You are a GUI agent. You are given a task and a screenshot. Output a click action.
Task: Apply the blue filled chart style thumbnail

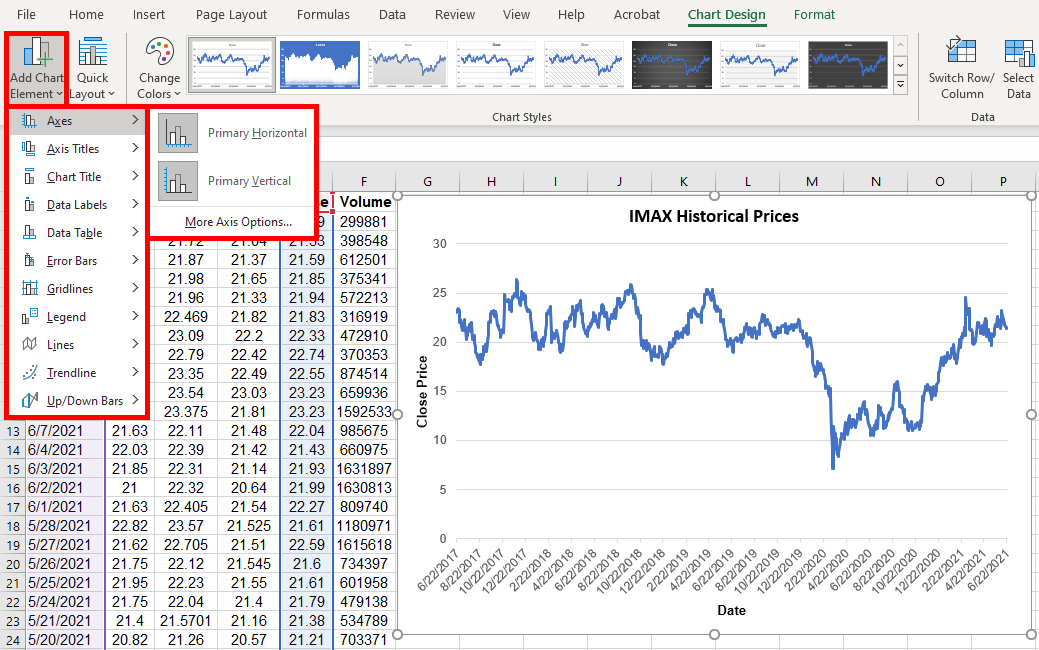[320, 64]
